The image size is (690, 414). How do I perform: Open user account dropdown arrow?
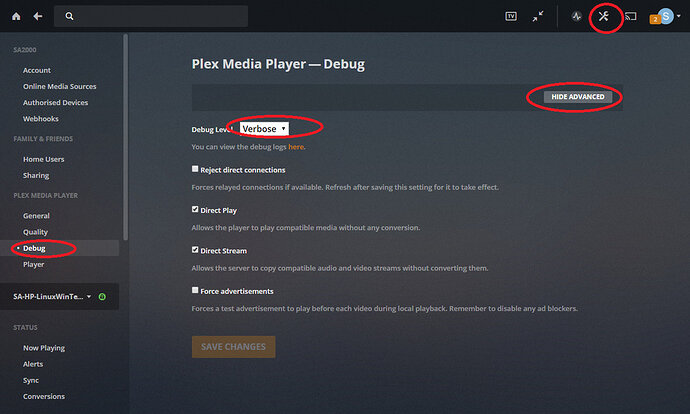click(679, 16)
